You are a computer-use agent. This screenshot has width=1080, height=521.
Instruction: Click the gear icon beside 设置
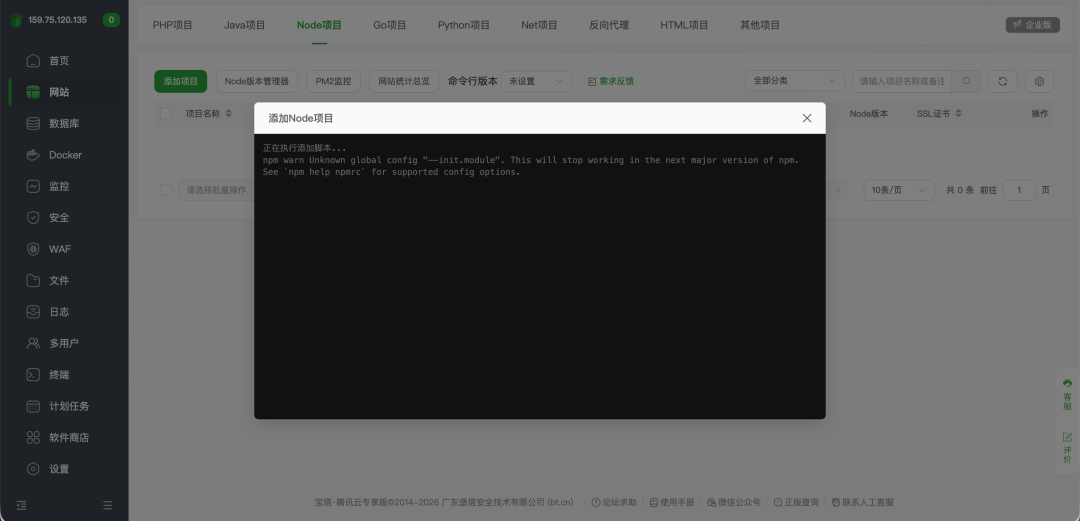(33, 469)
